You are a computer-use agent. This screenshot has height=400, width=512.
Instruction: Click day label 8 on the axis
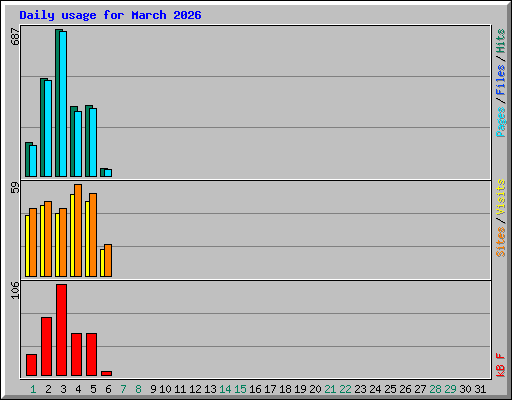coord(138,389)
